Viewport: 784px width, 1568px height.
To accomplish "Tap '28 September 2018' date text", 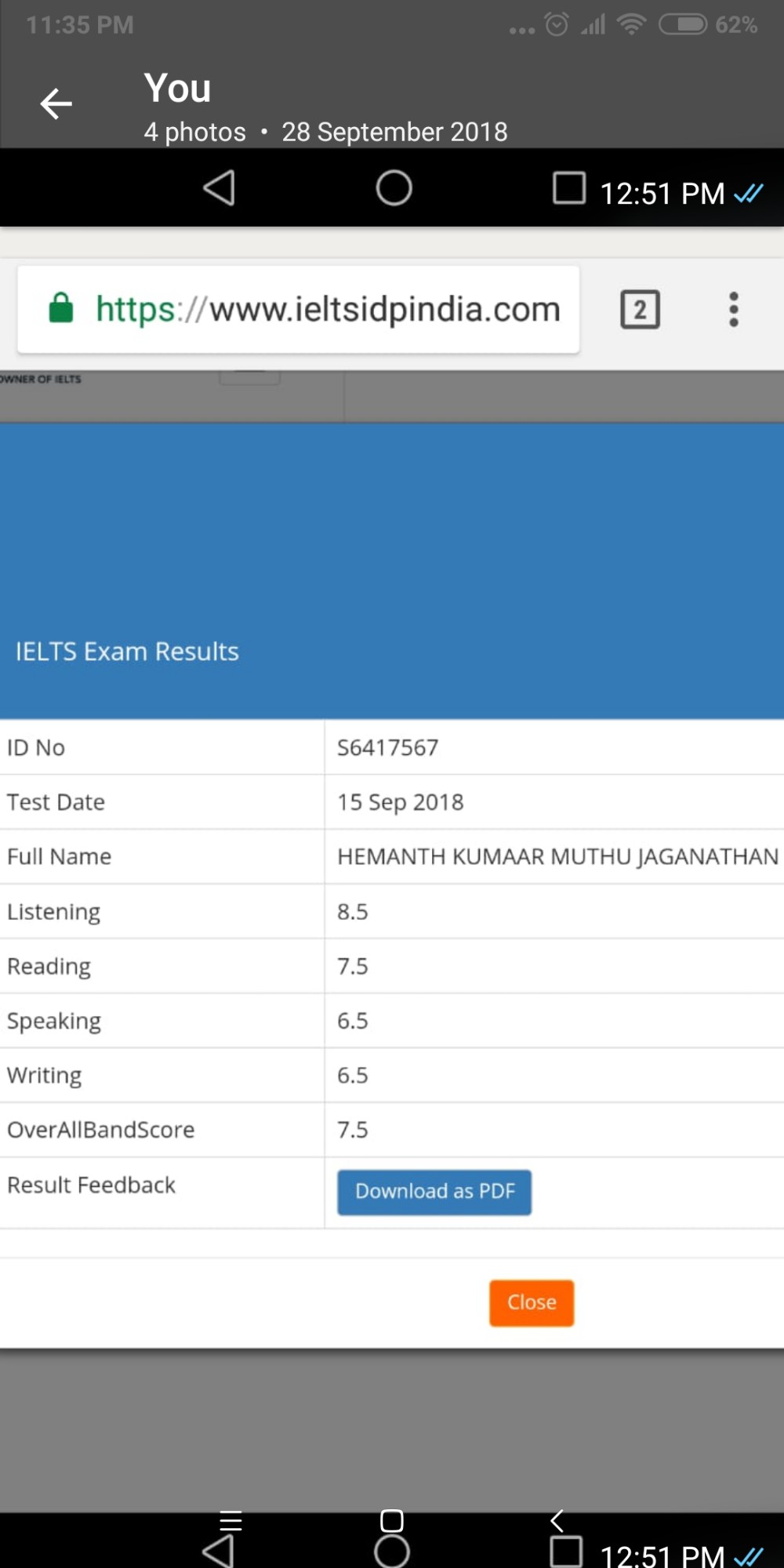I will coord(394,132).
